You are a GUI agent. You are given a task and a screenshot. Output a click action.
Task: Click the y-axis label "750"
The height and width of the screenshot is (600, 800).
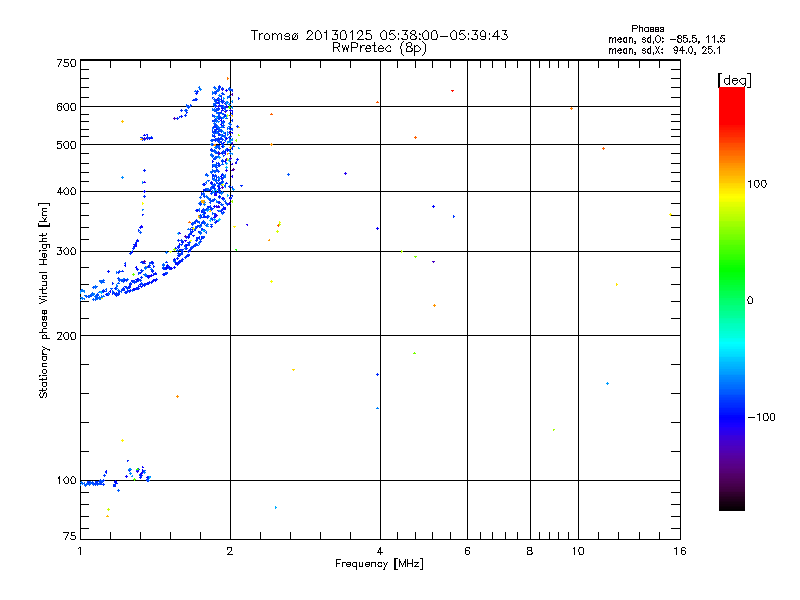pos(66,63)
